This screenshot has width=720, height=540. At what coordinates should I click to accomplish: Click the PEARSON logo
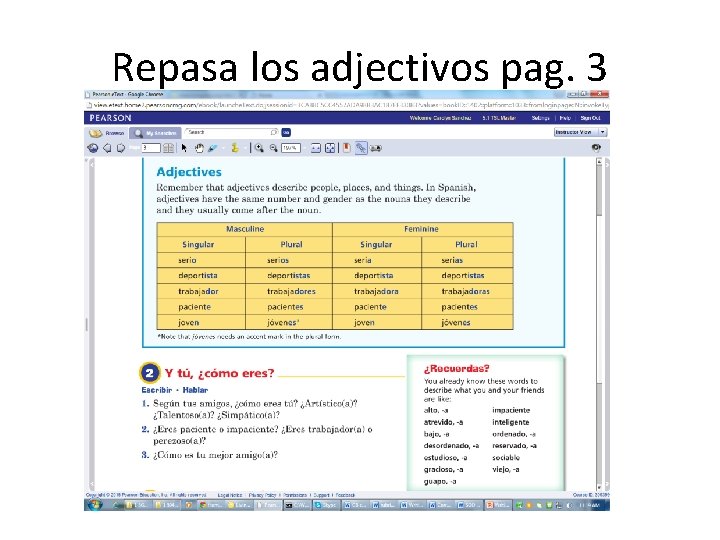click(110, 118)
